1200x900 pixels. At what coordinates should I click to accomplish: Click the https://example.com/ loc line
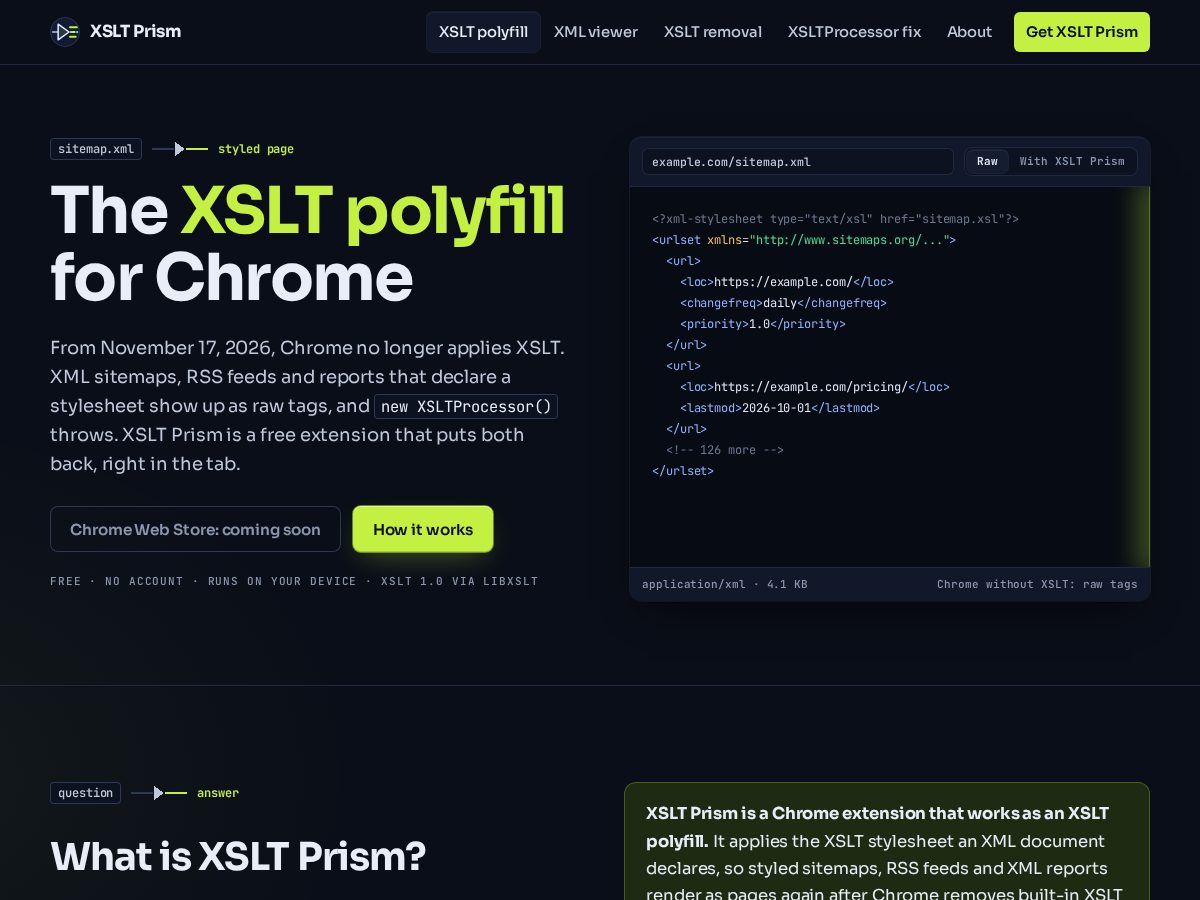(x=787, y=282)
